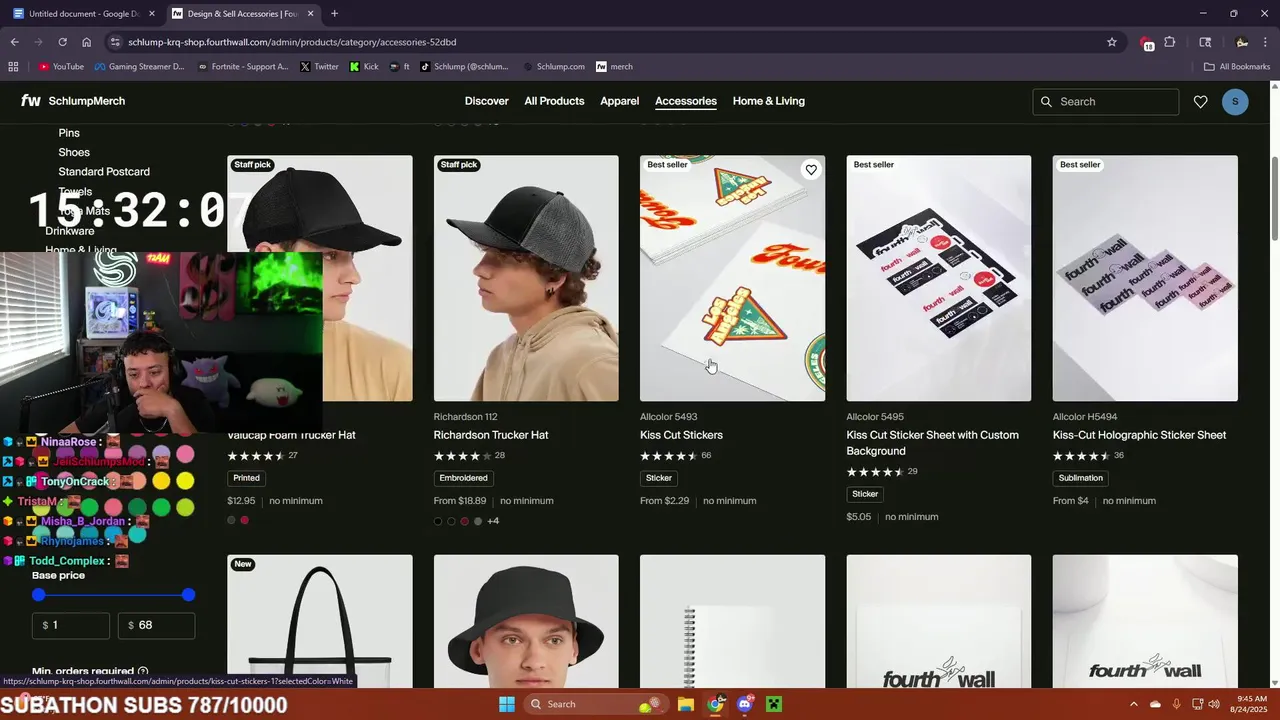Expand the +4 more colors on Richardson hat
The width and height of the screenshot is (1280, 720).
[493, 521]
